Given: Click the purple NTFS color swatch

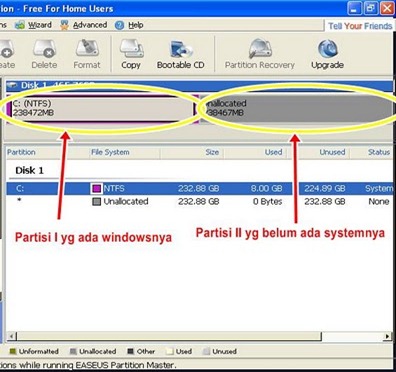Looking at the screenshot, I should click(97, 189).
